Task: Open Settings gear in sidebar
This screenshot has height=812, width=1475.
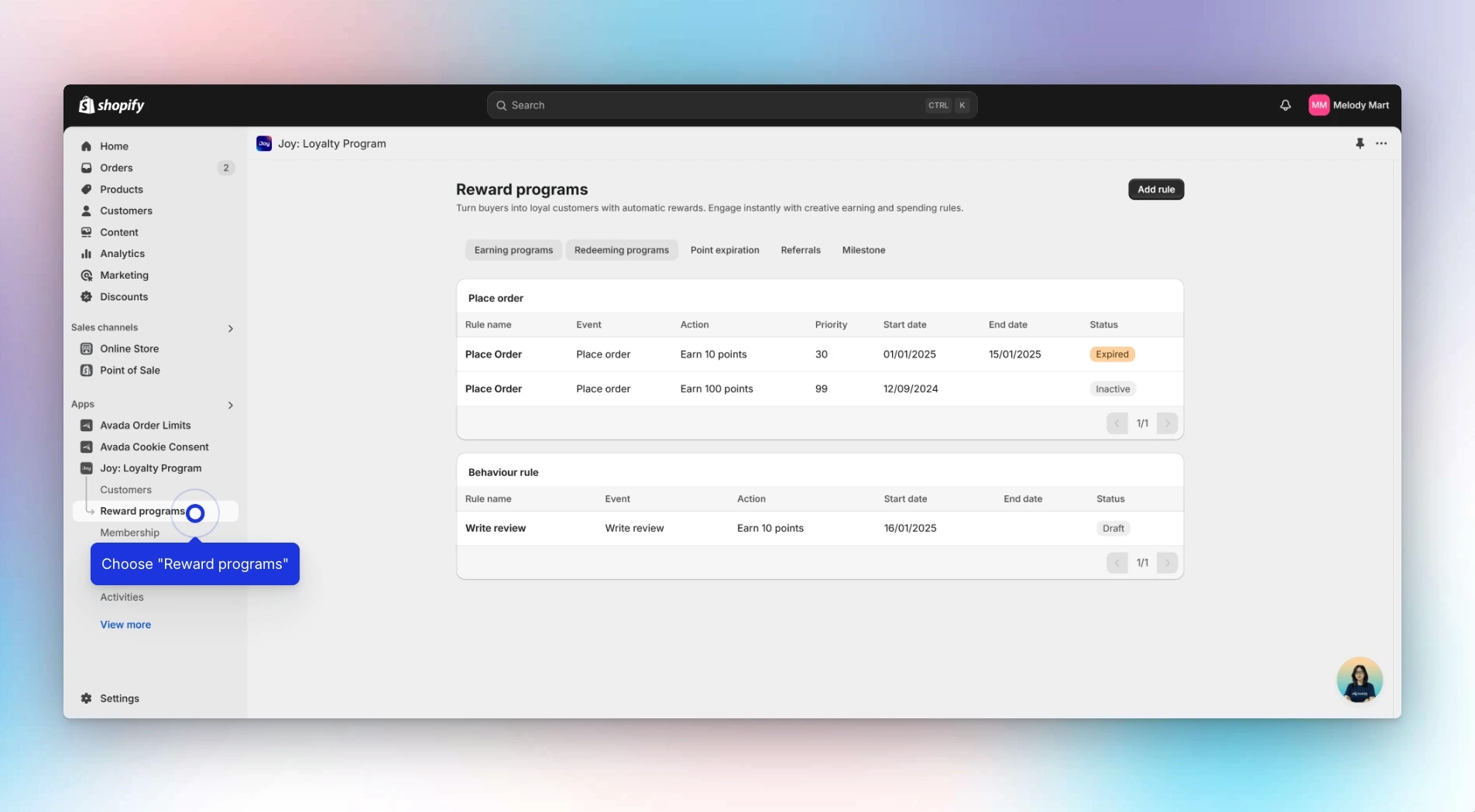Action: tap(87, 698)
